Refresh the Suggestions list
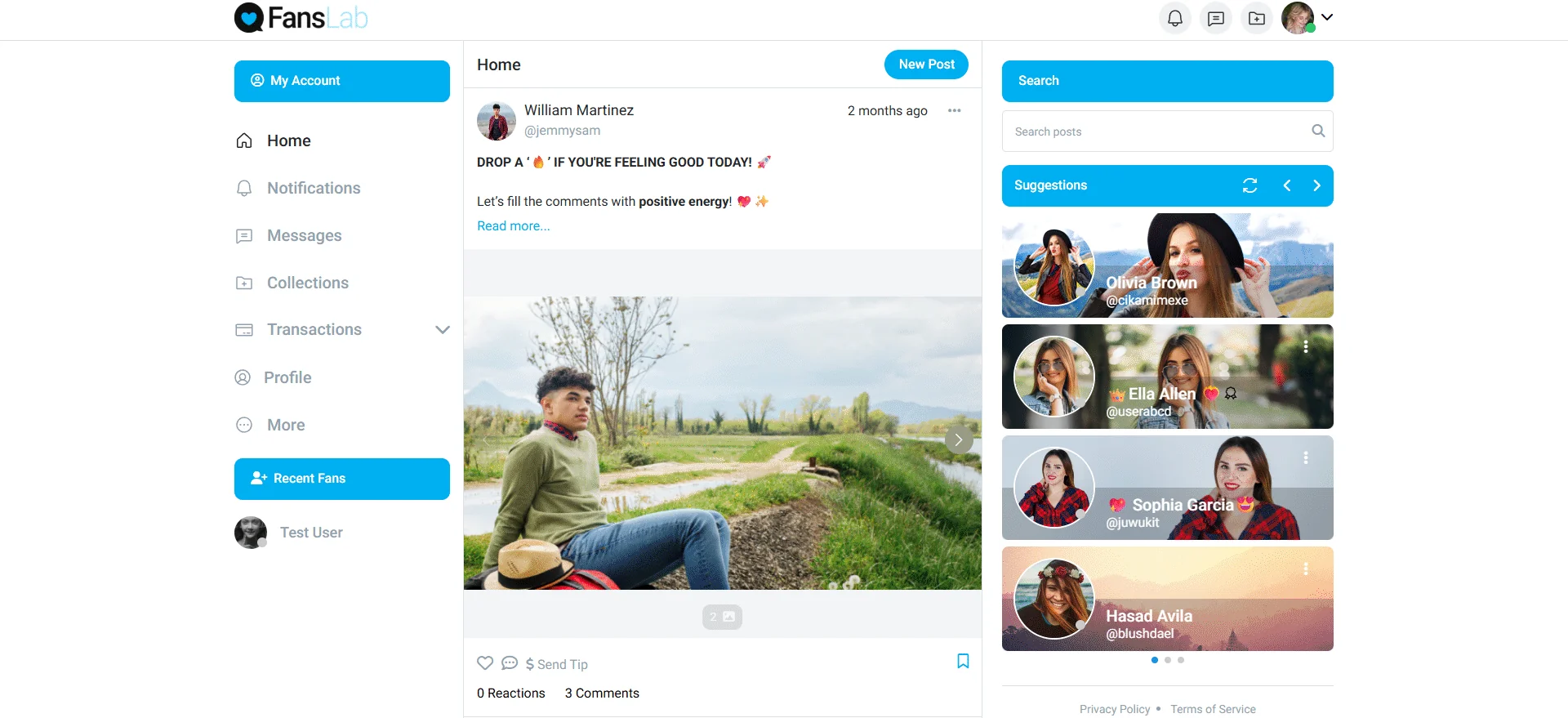Screen dimensions: 1568x718 (x=1249, y=185)
